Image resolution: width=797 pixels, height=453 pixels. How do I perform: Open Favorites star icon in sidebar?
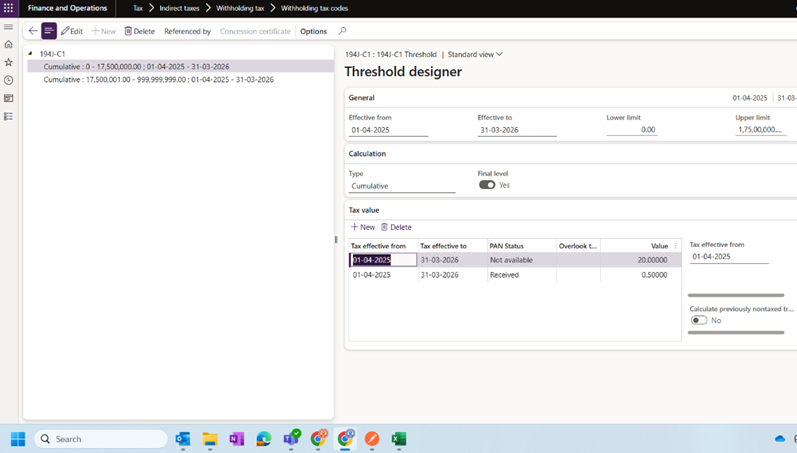point(9,62)
